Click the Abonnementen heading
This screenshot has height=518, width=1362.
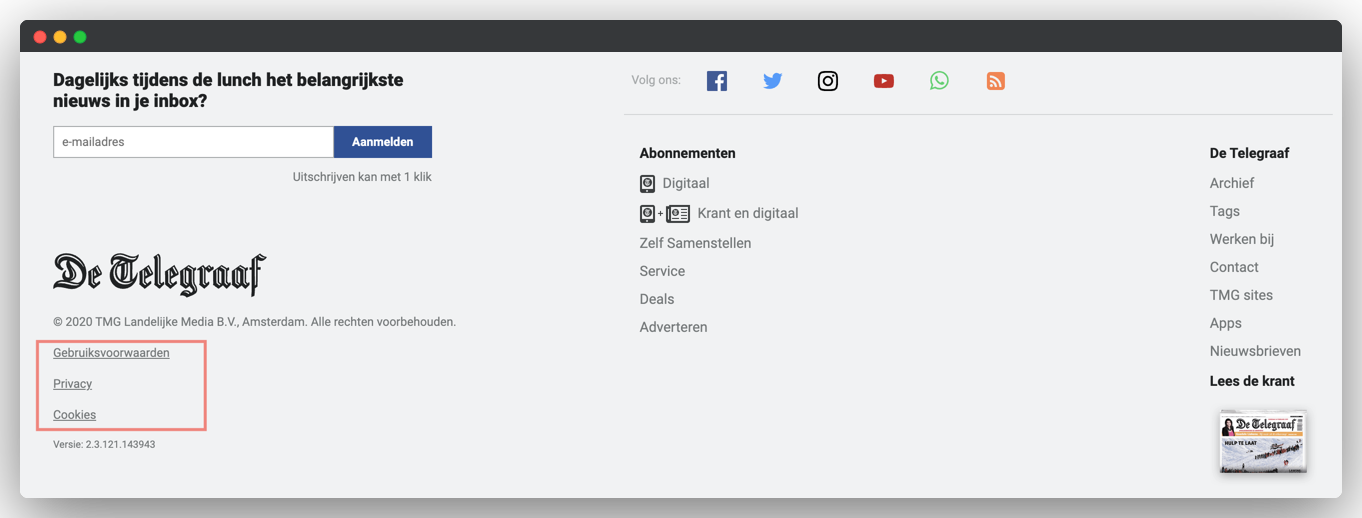pyautogui.click(x=687, y=153)
